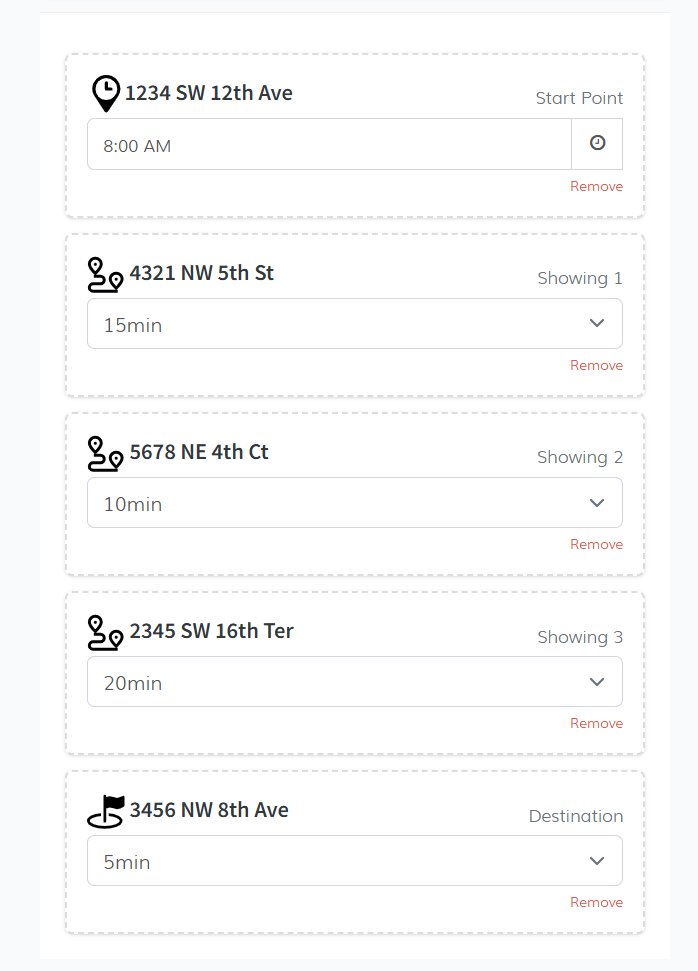Click the route icon next to 4321 NW 5th St

(105, 274)
